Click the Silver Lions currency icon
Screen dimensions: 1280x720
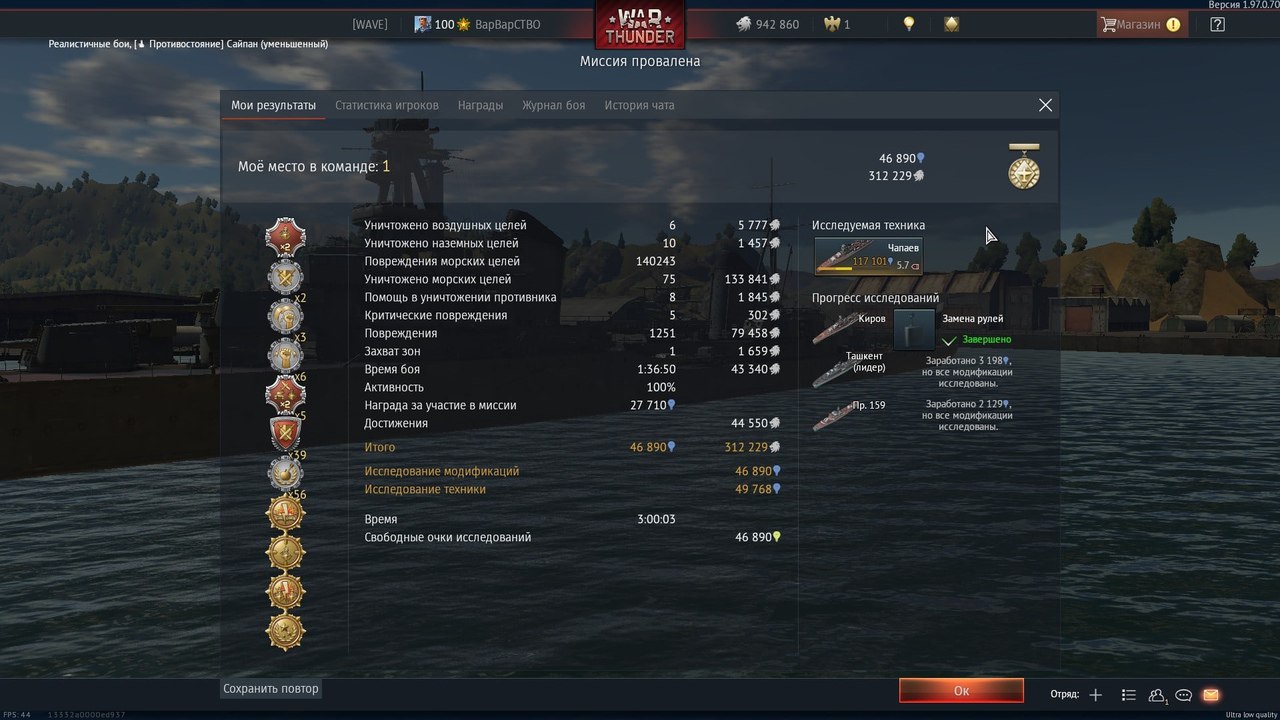(x=743, y=24)
